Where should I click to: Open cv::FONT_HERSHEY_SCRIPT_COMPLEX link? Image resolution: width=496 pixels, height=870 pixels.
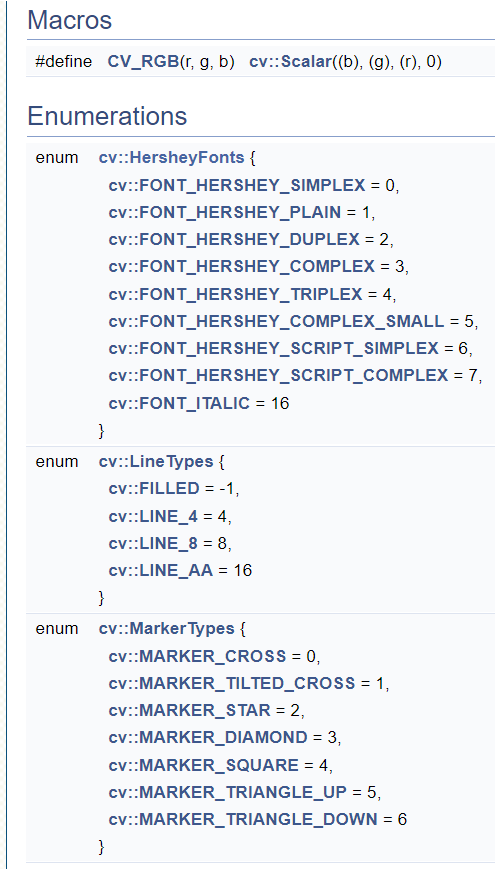pyautogui.click(x=278, y=376)
